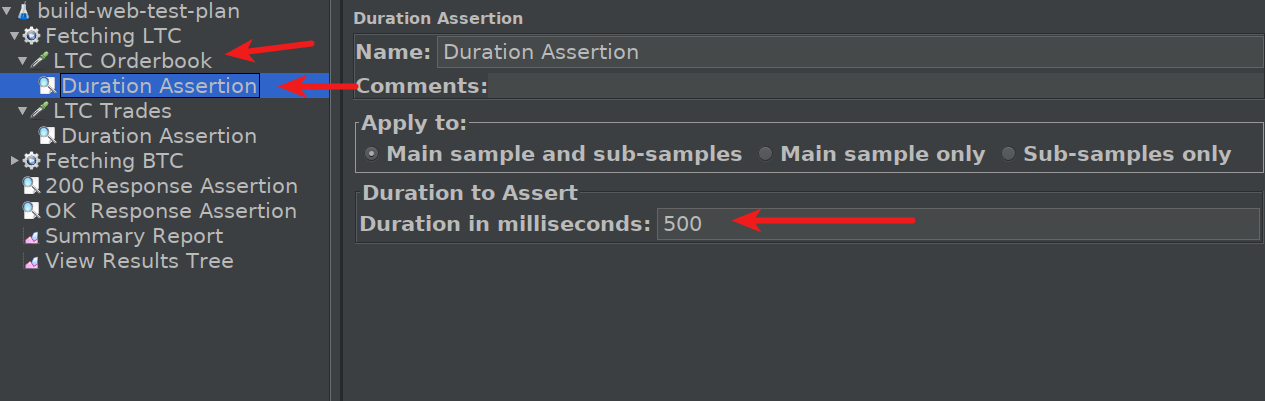This screenshot has height=401, width=1265.
Task: Select the OK Response Assertion tree item
Action: pyautogui.click(x=171, y=211)
